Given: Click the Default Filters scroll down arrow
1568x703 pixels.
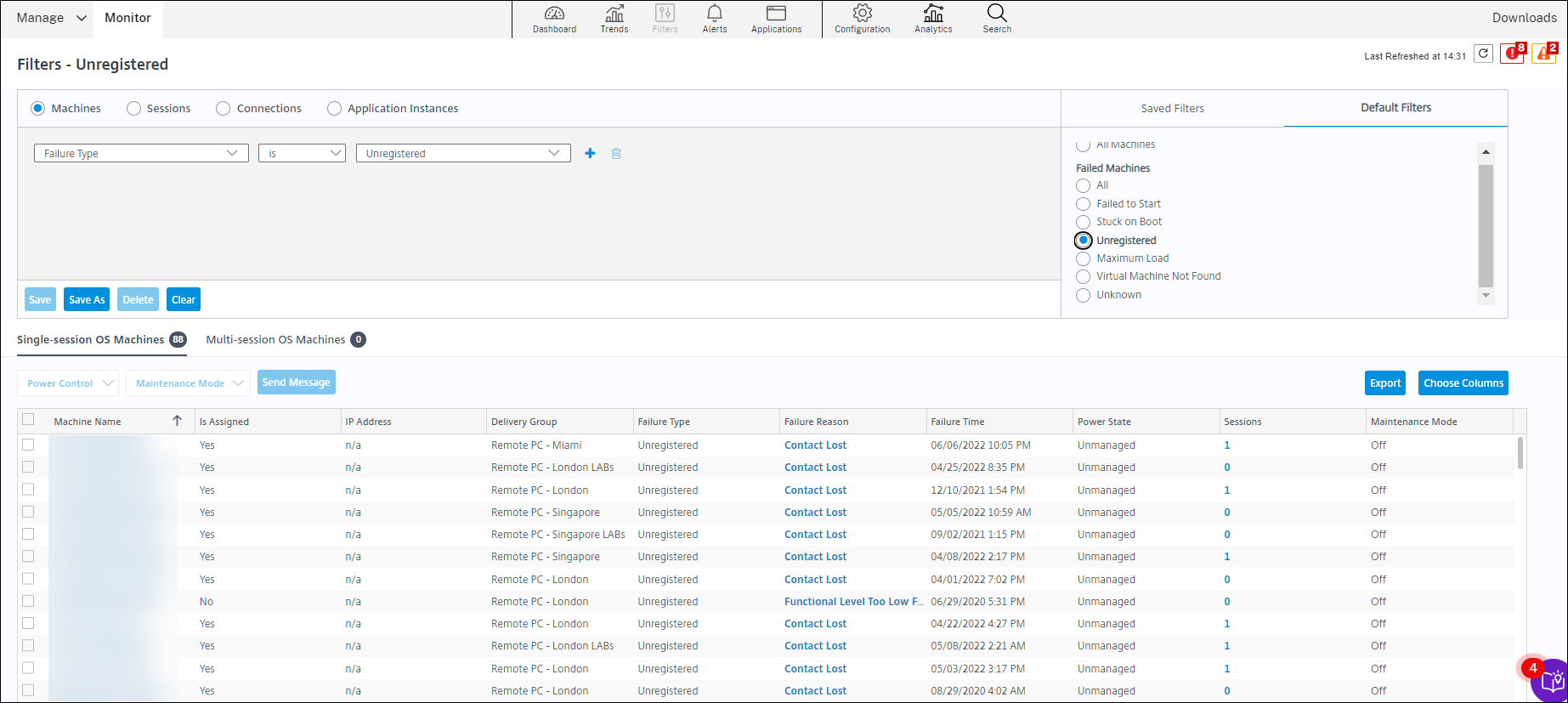Looking at the screenshot, I should [x=1486, y=295].
